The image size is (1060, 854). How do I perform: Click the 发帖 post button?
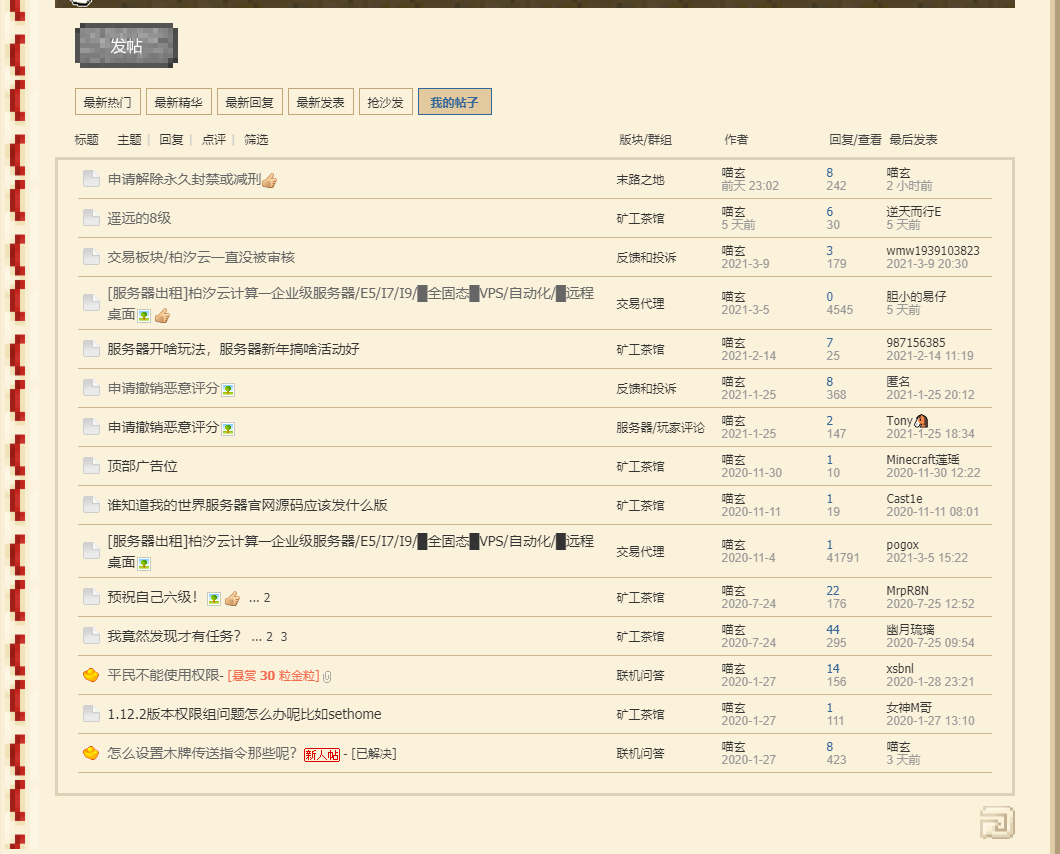(x=126, y=46)
